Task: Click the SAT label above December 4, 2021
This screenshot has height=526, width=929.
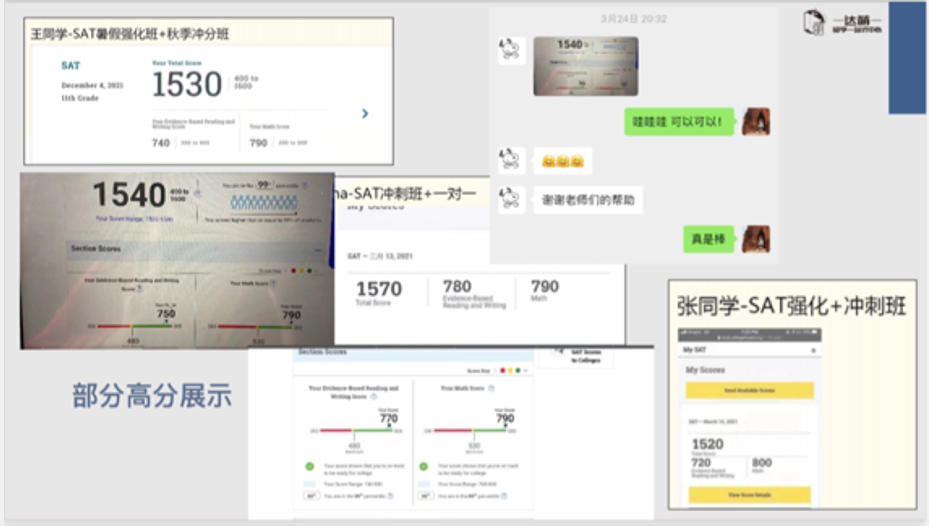Action: (x=71, y=66)
